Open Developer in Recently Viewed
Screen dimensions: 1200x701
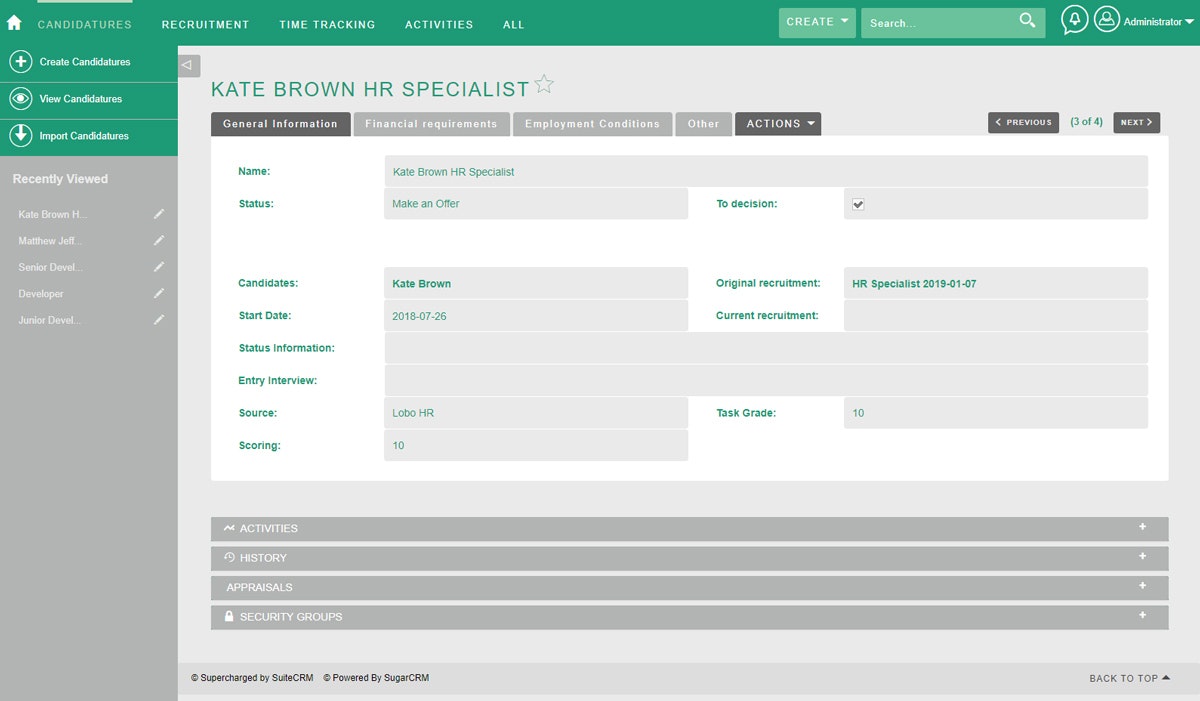[x=41, y=294]
